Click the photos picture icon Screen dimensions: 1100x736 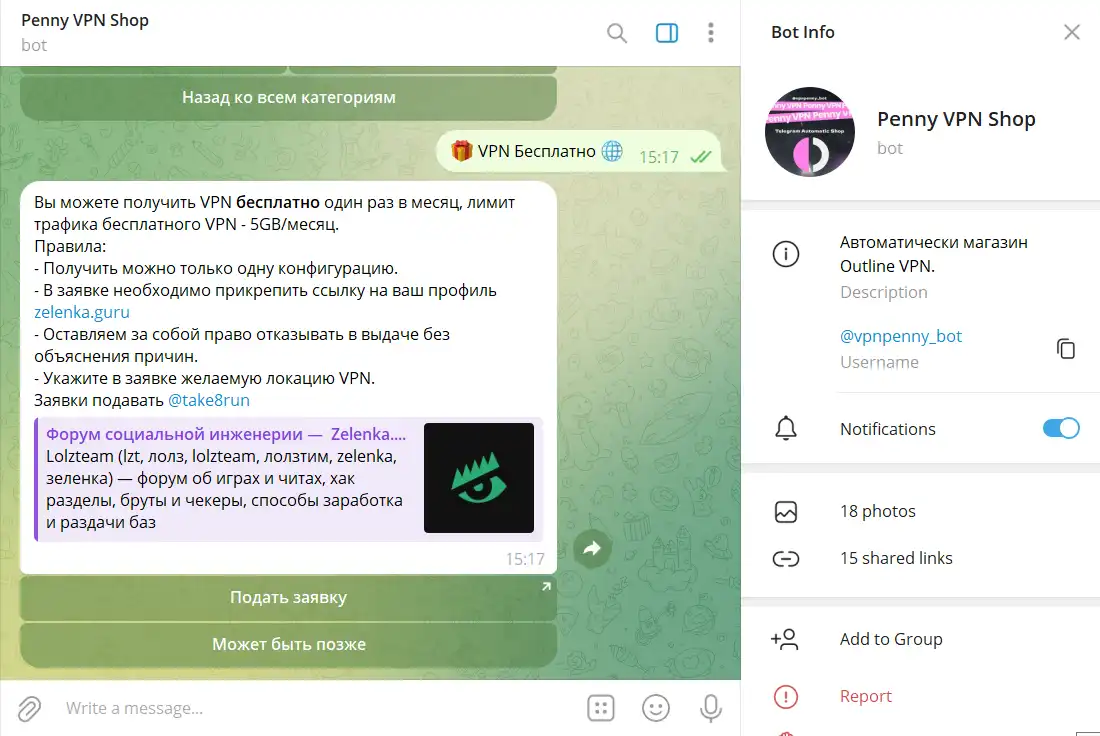point(786,511)
